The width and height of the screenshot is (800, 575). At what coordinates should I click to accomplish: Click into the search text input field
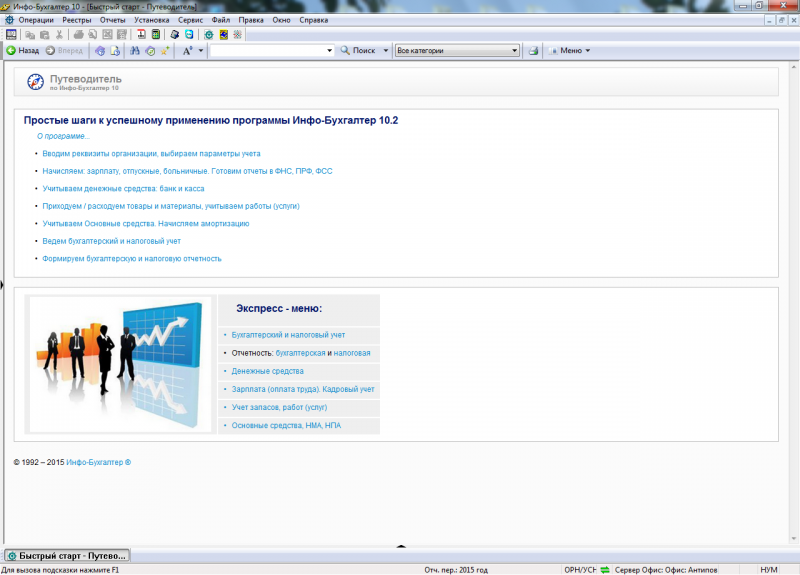tap(268, 51)
